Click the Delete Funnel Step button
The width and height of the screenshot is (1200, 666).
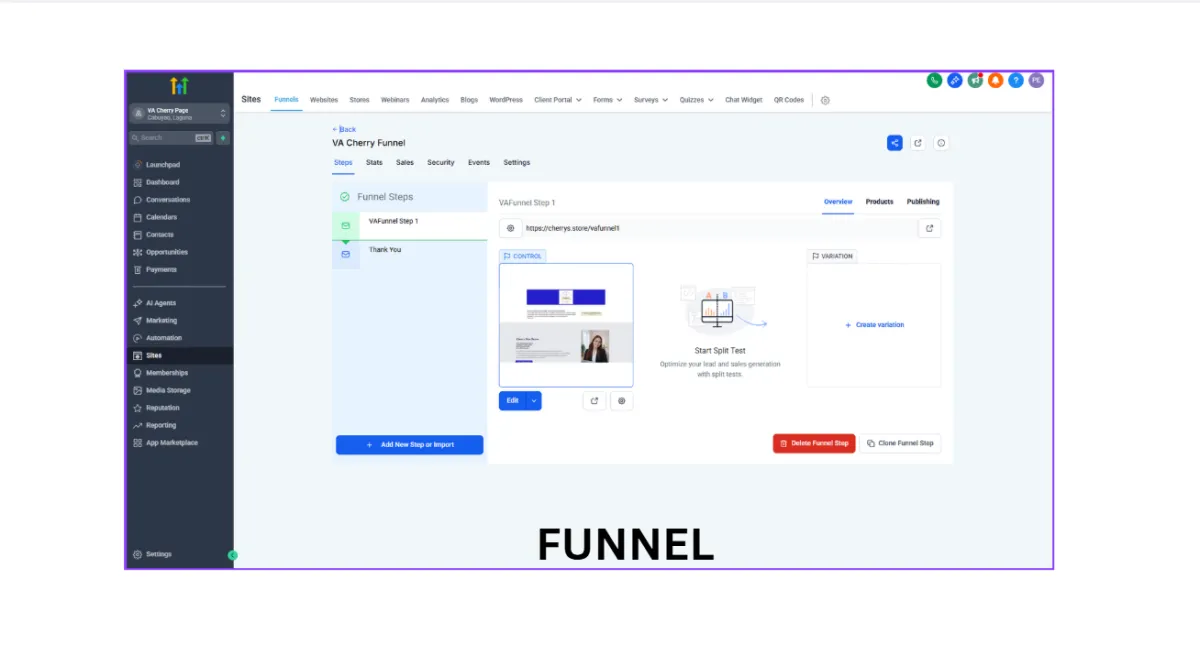[814, 443]
